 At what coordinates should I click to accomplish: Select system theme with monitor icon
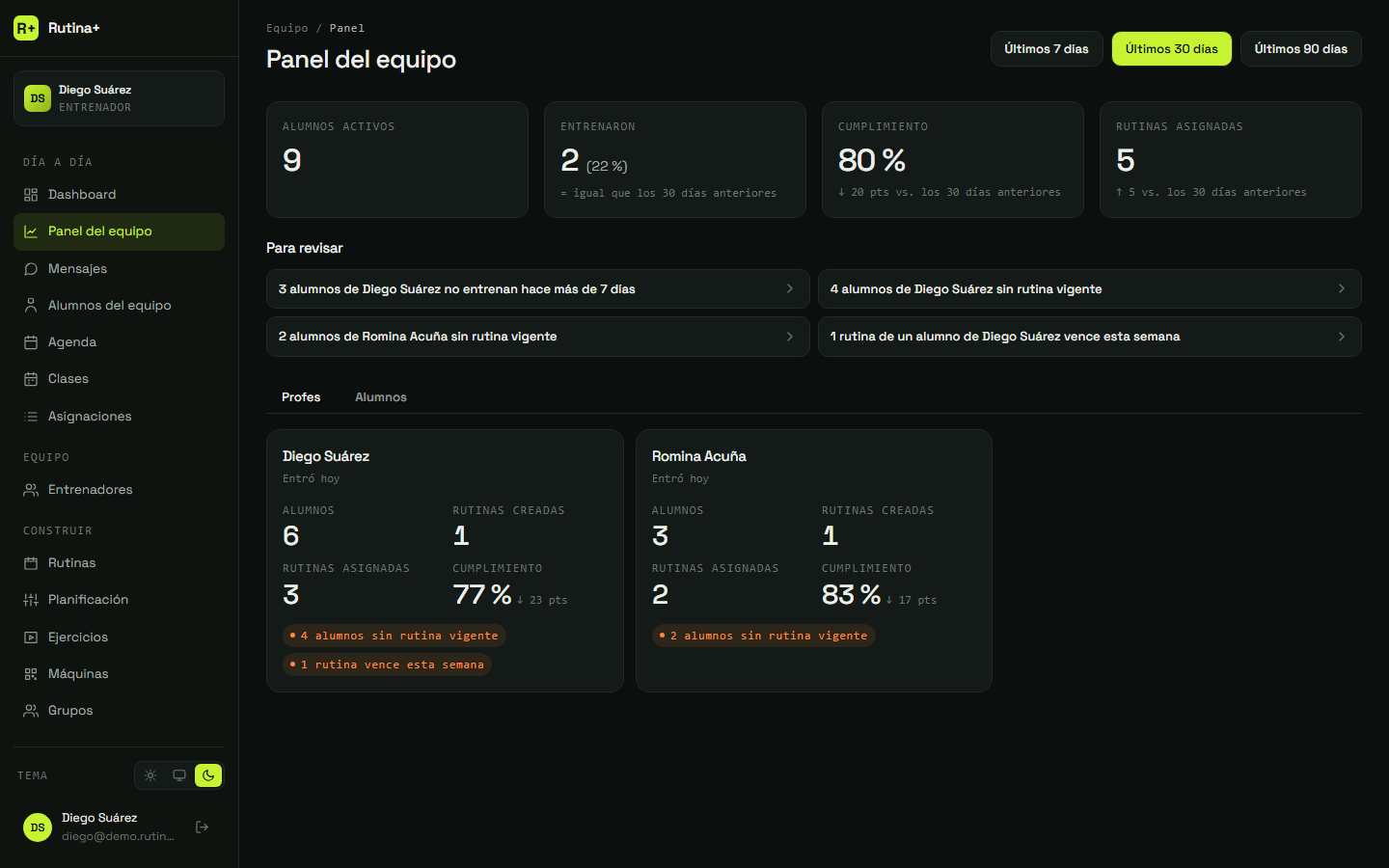pos(179,775)
